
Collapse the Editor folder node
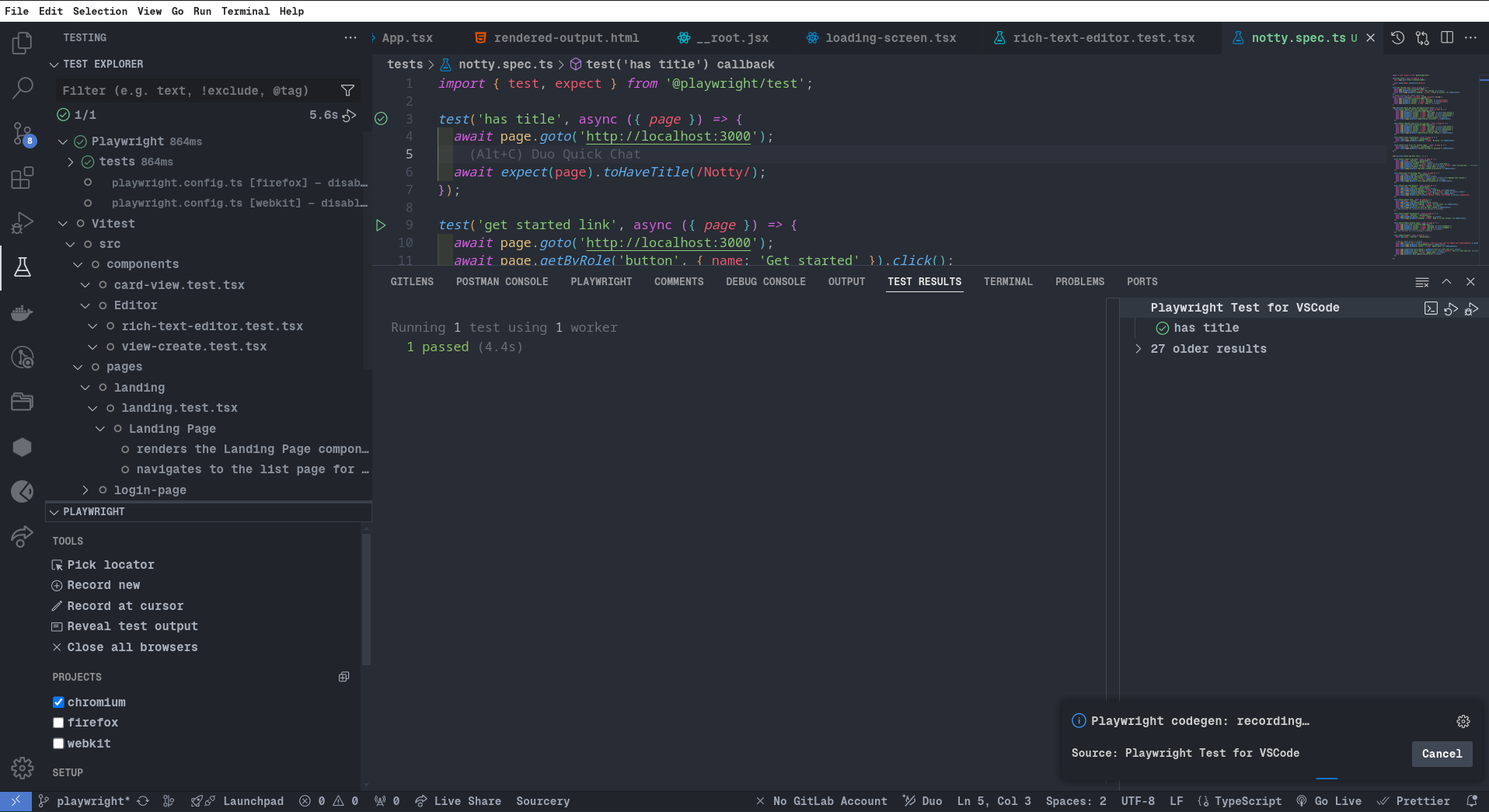pyautogui.click(x=85, y=306)
